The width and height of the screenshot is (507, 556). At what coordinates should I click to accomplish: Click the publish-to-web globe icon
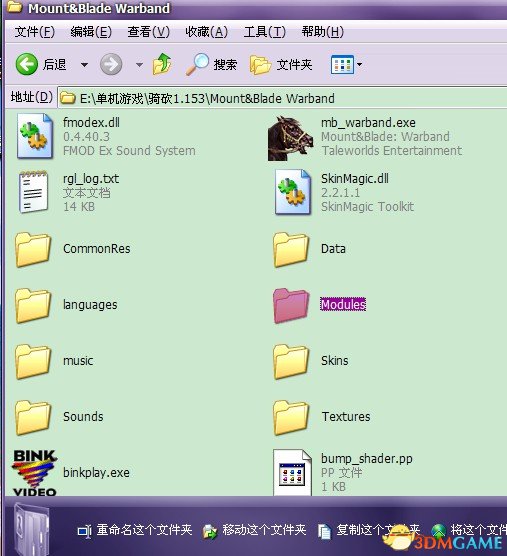[439, 531]
